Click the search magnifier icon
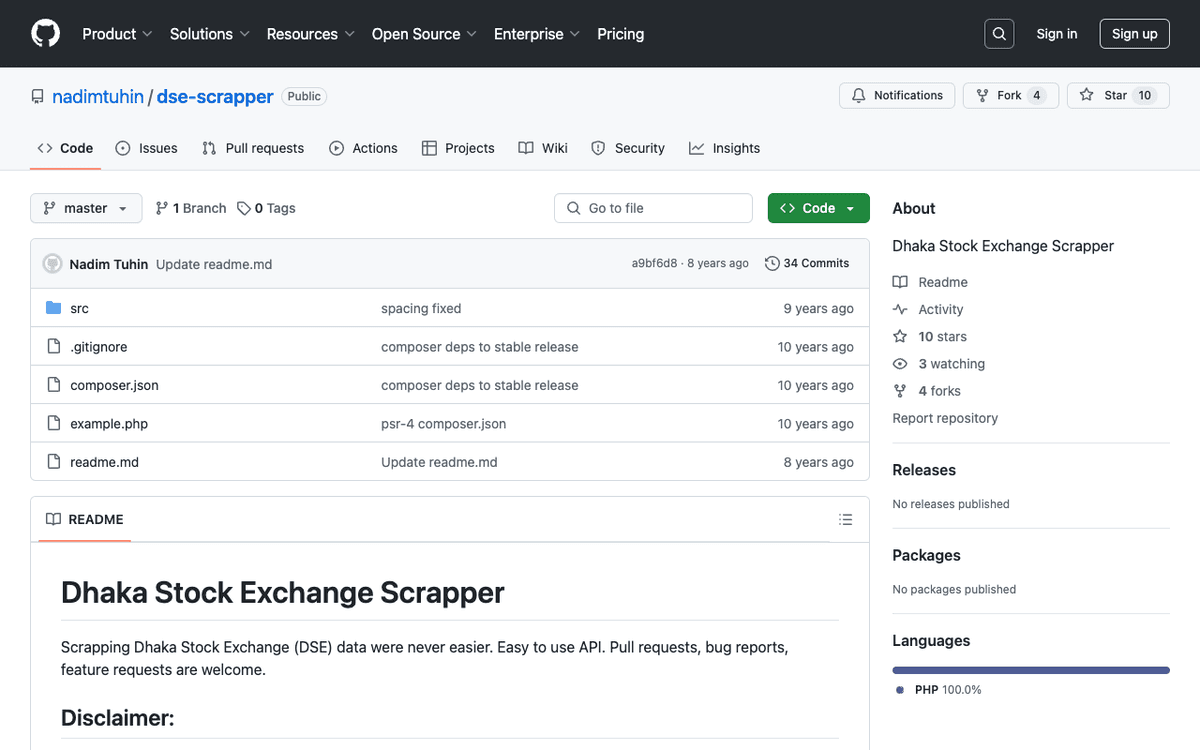Viewport: 1200px width, 750px height. pyautogui.click(x=999, y=34)
